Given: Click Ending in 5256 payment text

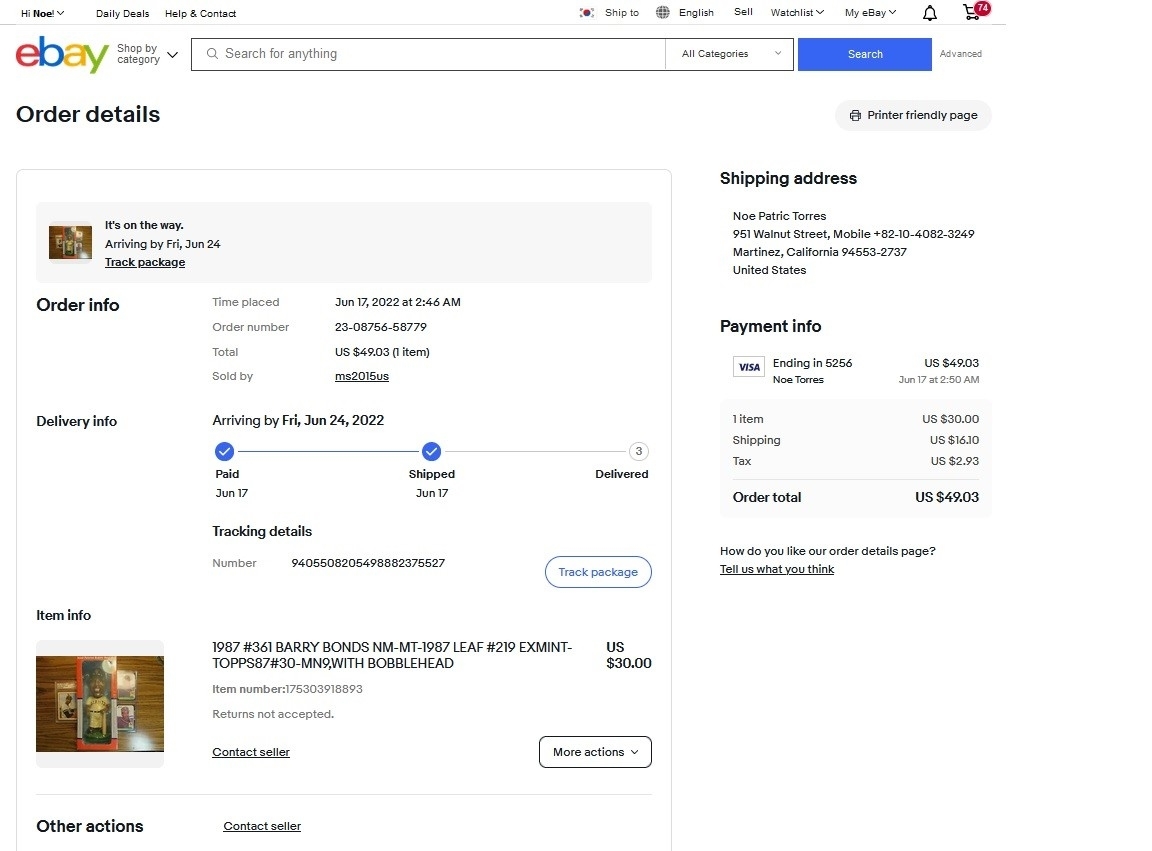Looking at the screenshot, I should pos(812,363).
